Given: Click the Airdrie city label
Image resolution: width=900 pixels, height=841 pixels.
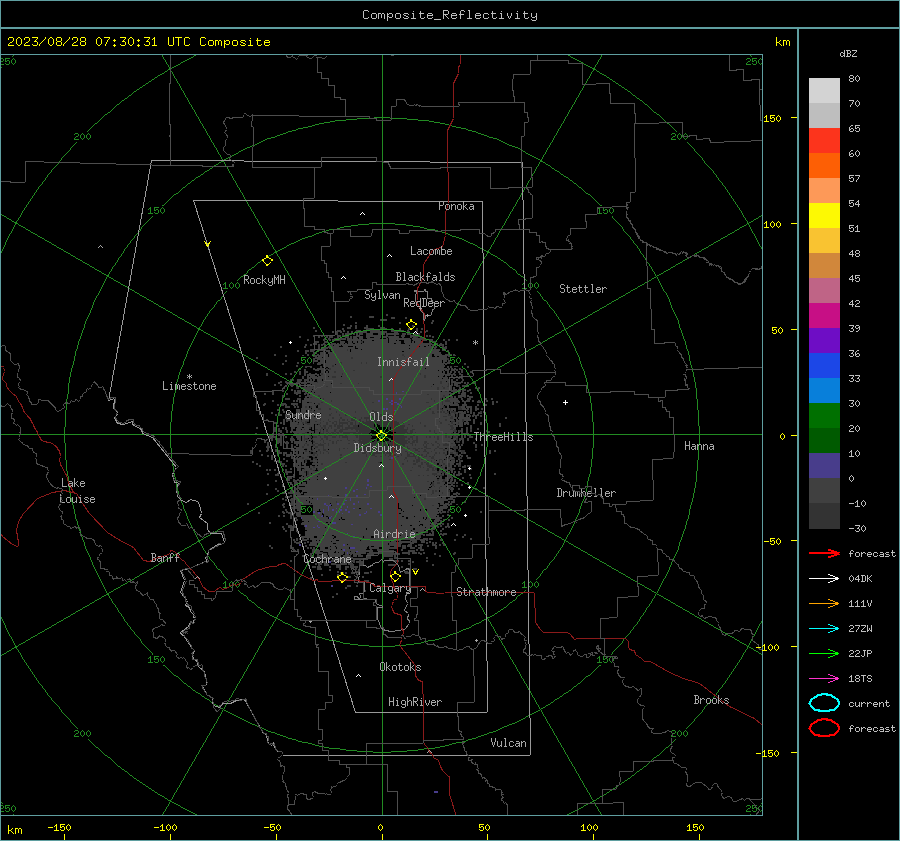Looking at the screenshot, I should [x=394, y=534].
